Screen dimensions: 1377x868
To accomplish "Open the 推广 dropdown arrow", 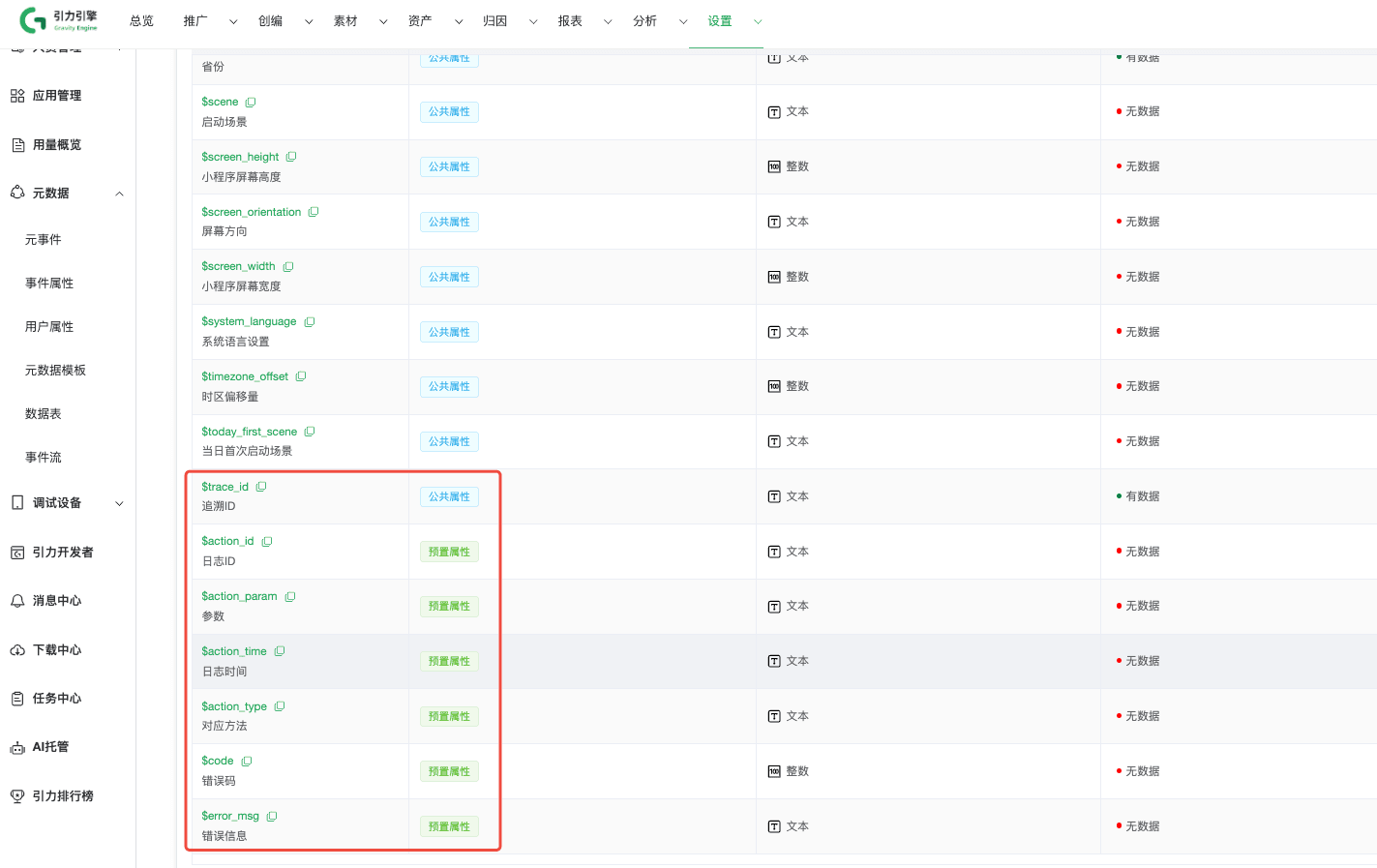I will [x=233, y=21].
